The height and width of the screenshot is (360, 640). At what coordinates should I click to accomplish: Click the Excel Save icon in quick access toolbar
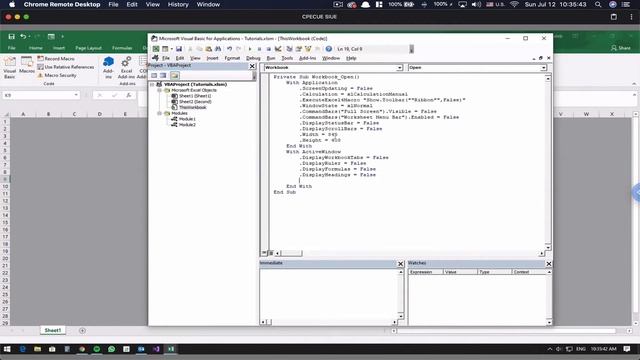[x=11, y=37]
